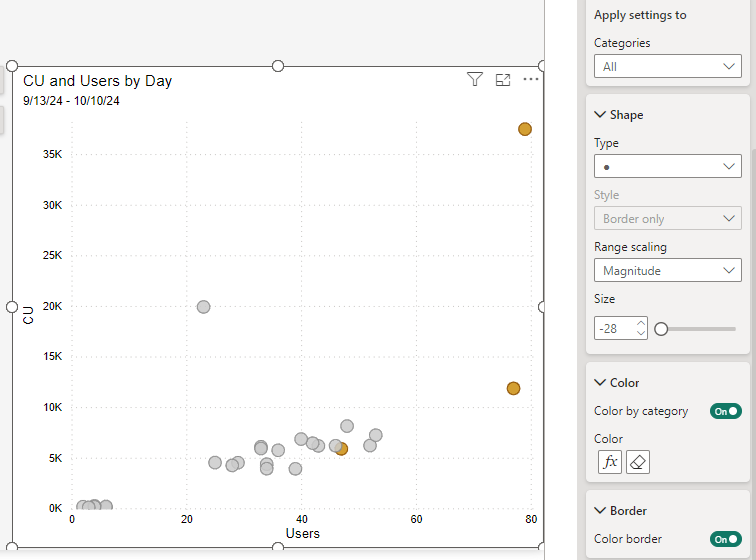Open the Range scaling Magnitude dropdown

[668, 270]
